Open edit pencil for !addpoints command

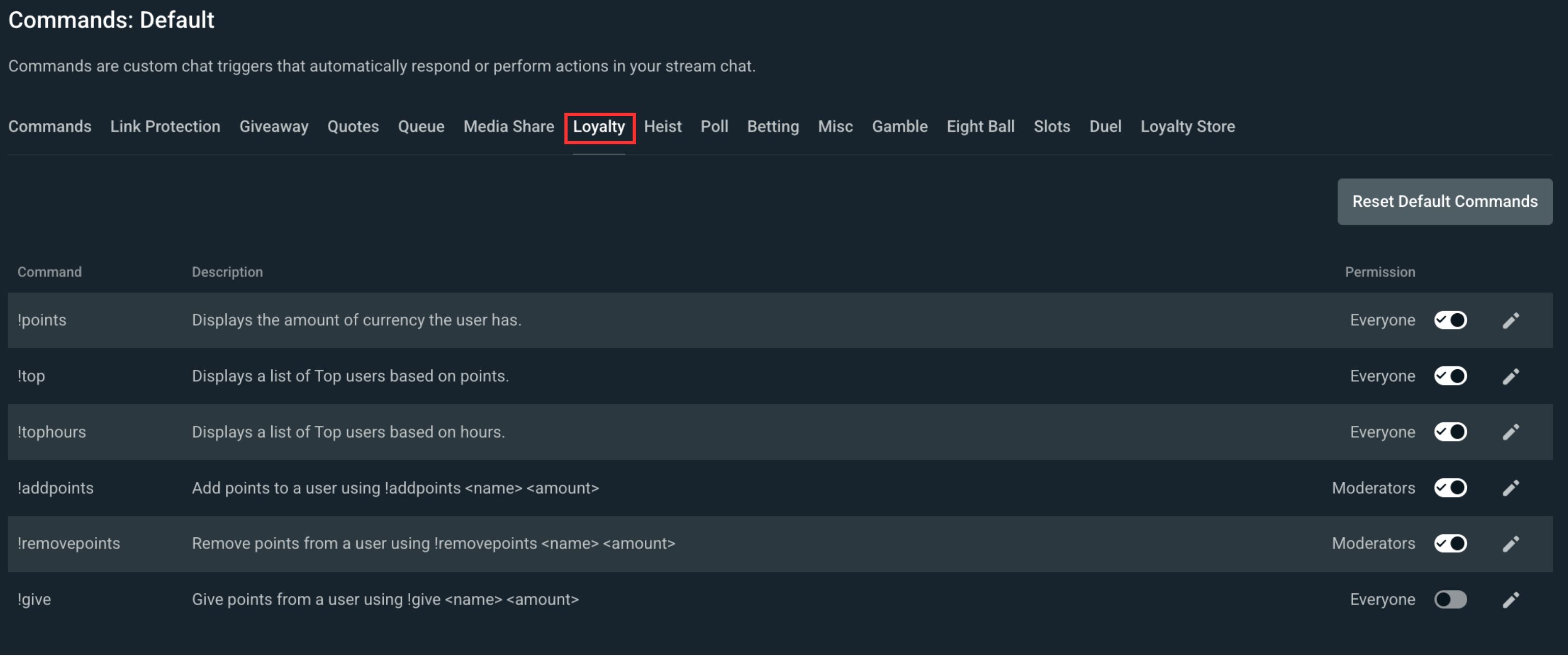[1511, 488]
